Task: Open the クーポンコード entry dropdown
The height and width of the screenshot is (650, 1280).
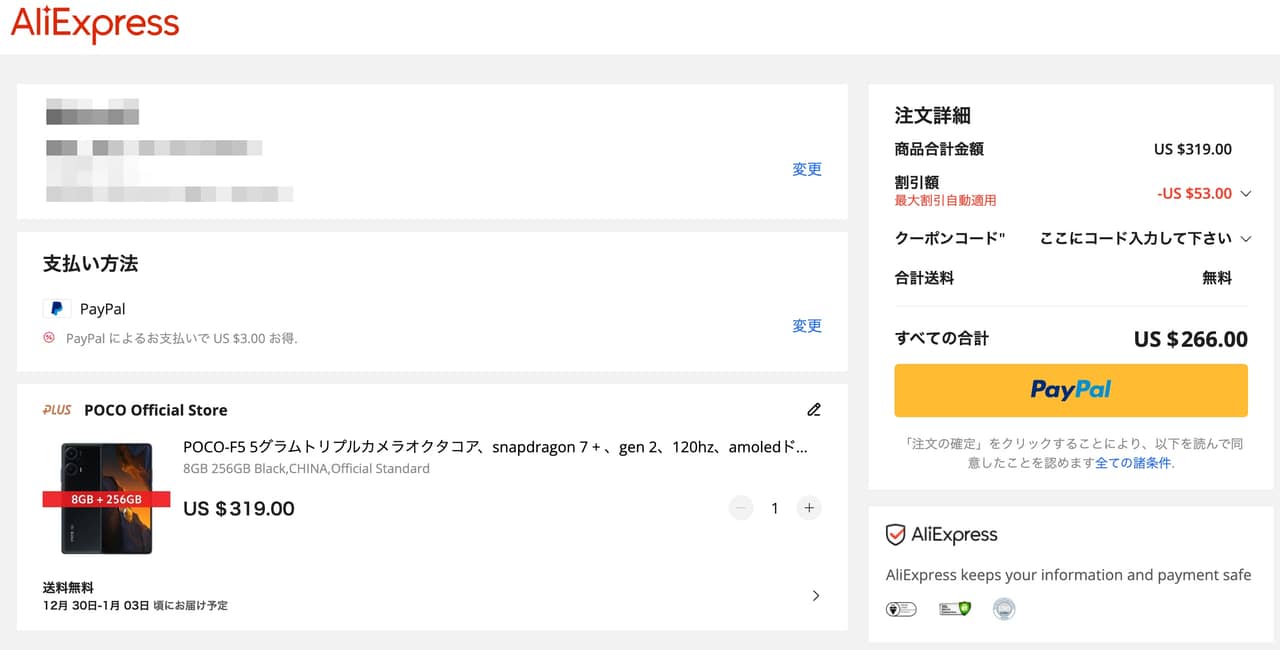Action: [x=1245, y=238]
